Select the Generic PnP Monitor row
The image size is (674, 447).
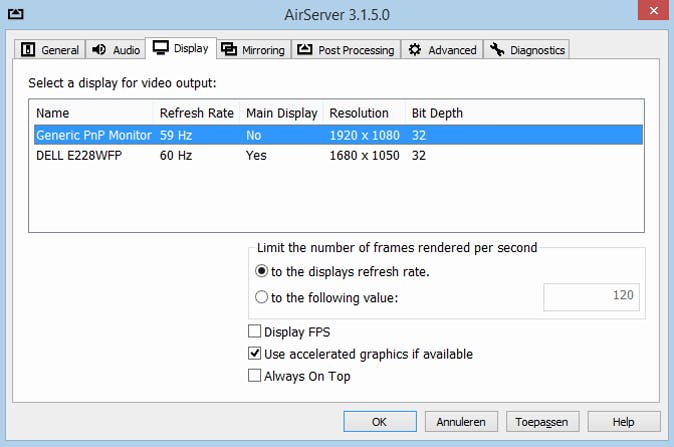tap(338, 135)
